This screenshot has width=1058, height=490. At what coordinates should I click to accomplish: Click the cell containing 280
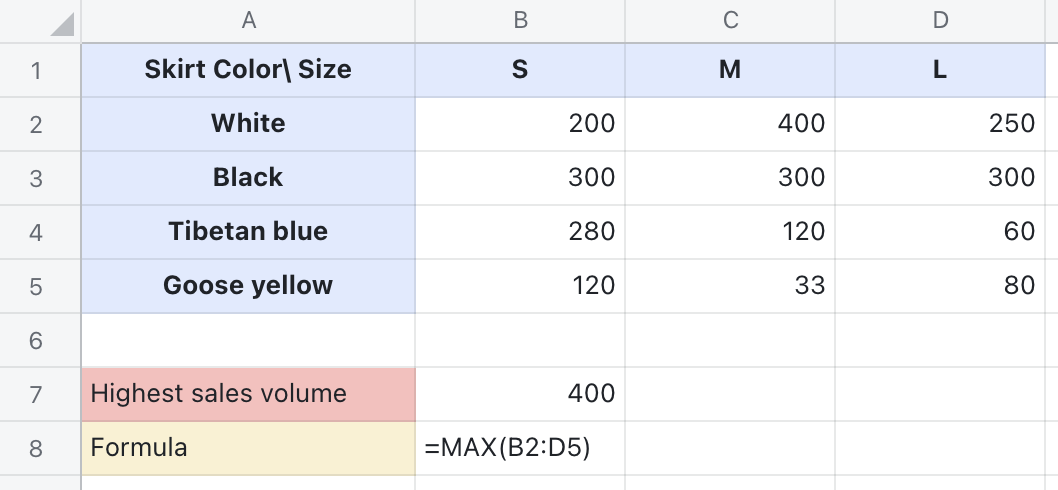point(520,232)
